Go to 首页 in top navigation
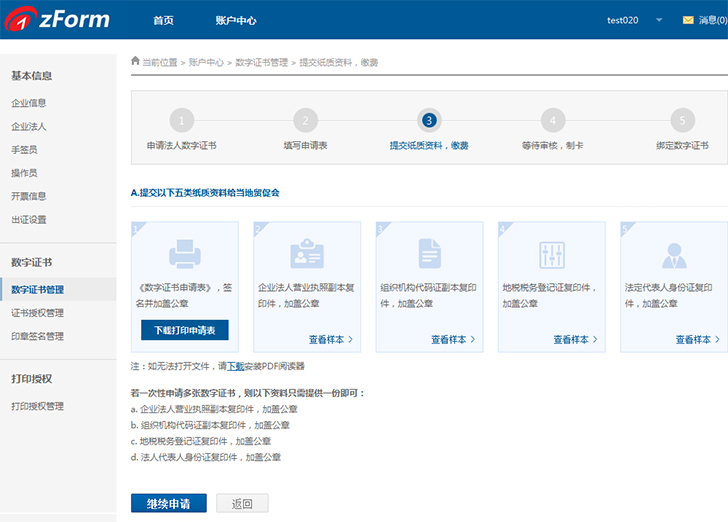This screenshot has height=522, width=728. (x=163, y=20)
